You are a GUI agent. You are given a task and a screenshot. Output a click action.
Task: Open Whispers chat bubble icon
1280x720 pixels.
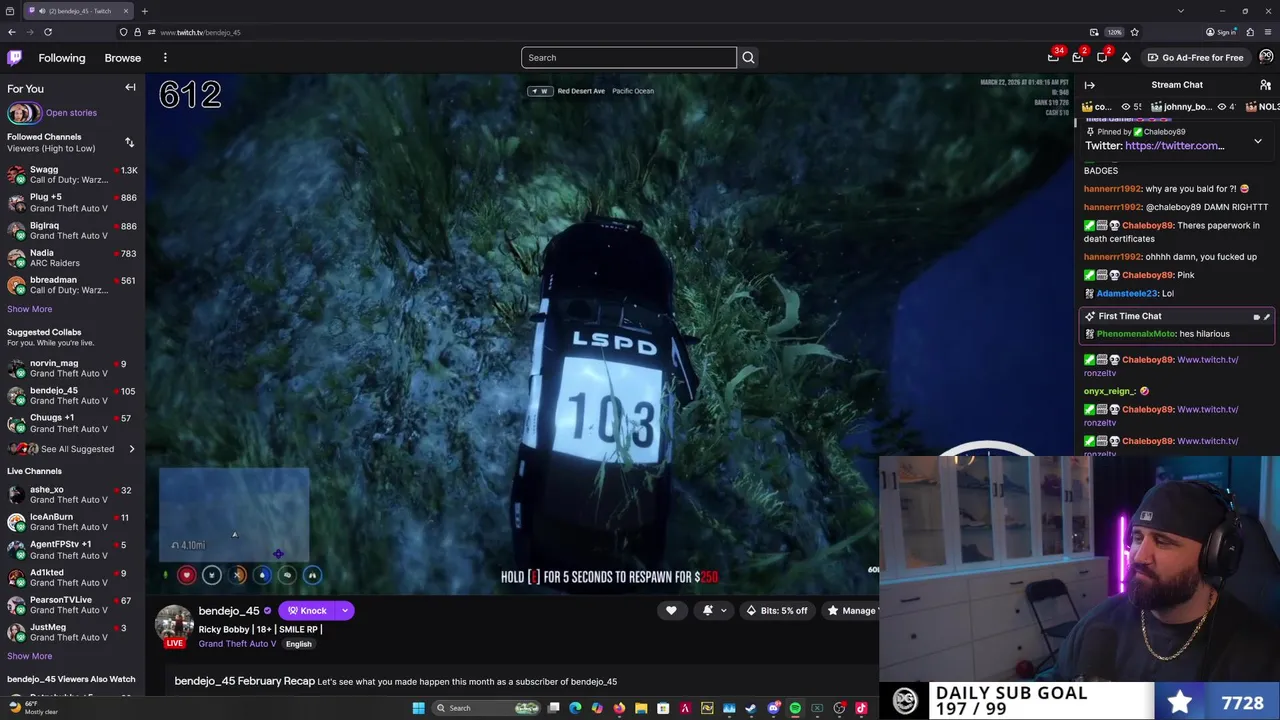coord(1102,57)
